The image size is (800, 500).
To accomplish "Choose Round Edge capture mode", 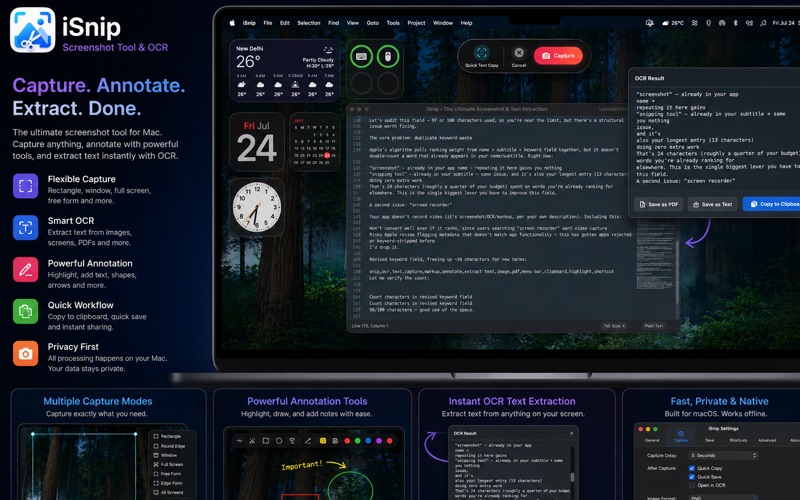I will tap(169, 446).
